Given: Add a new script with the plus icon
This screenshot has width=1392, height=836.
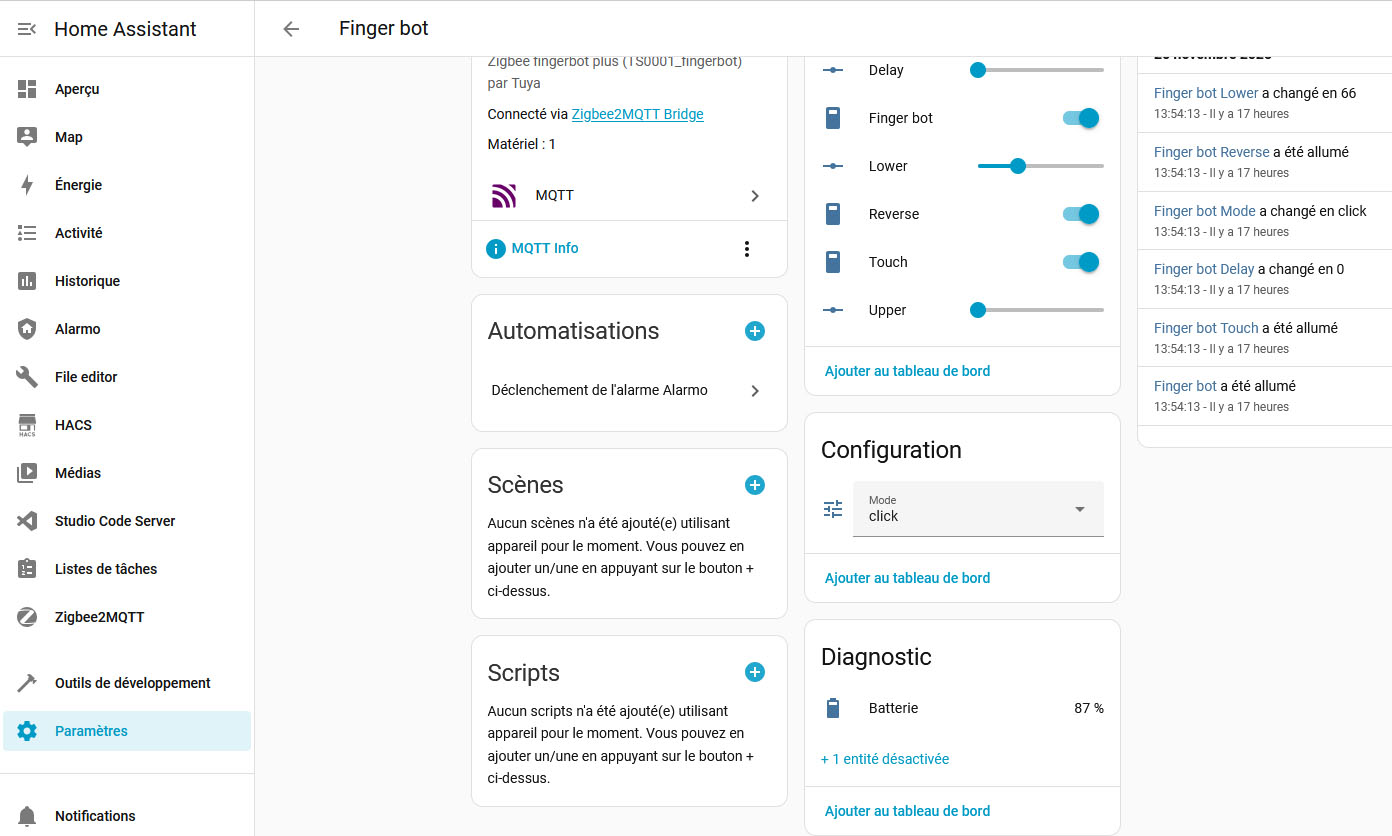Looking at the screenshot, I should pyautogui.click(x=755, y=673).
